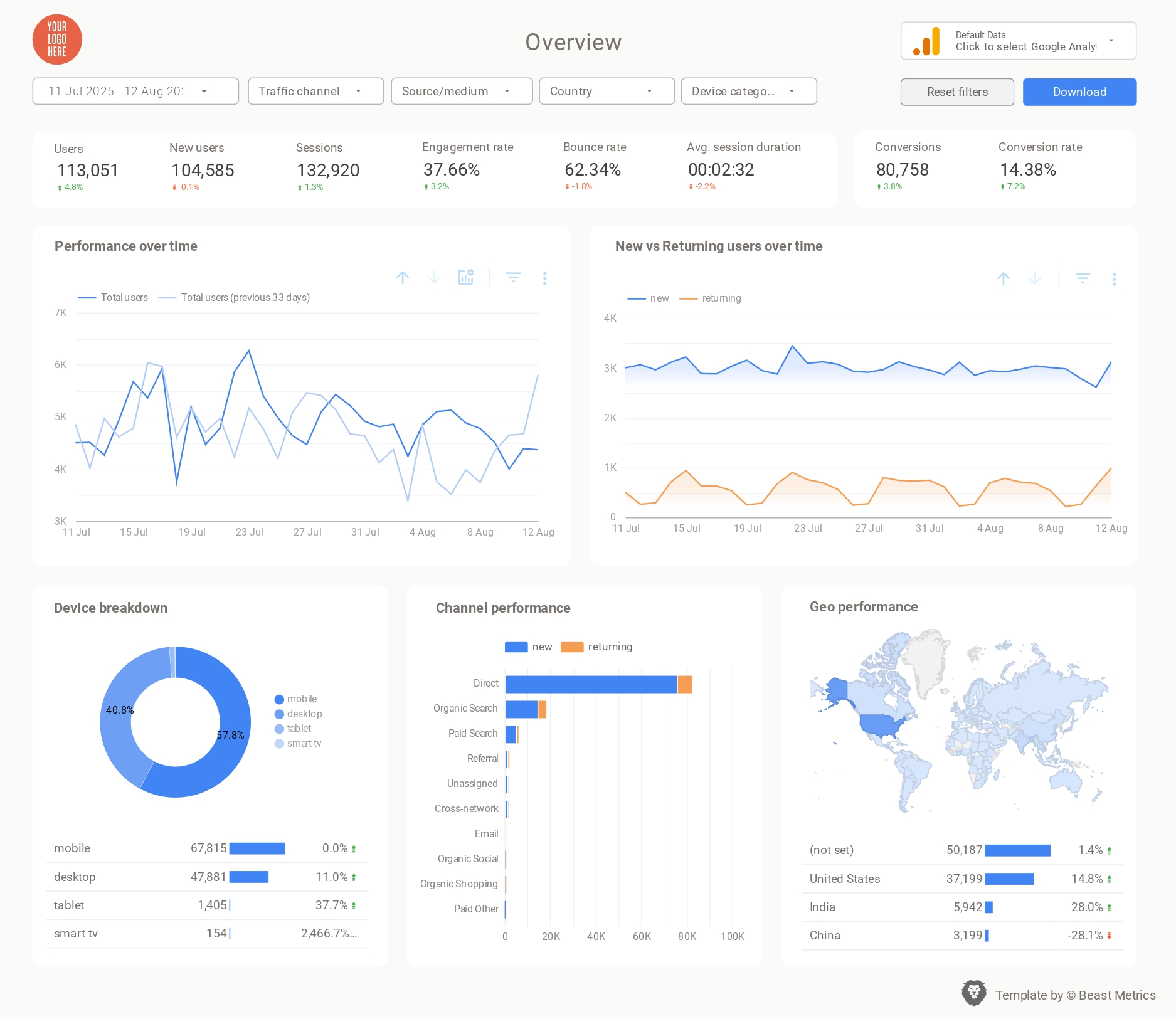The width and height of the screenshot is (1176, 1019).
Task: Click the Bounce rate value 62.34%
Action: [x=593, y=170]
